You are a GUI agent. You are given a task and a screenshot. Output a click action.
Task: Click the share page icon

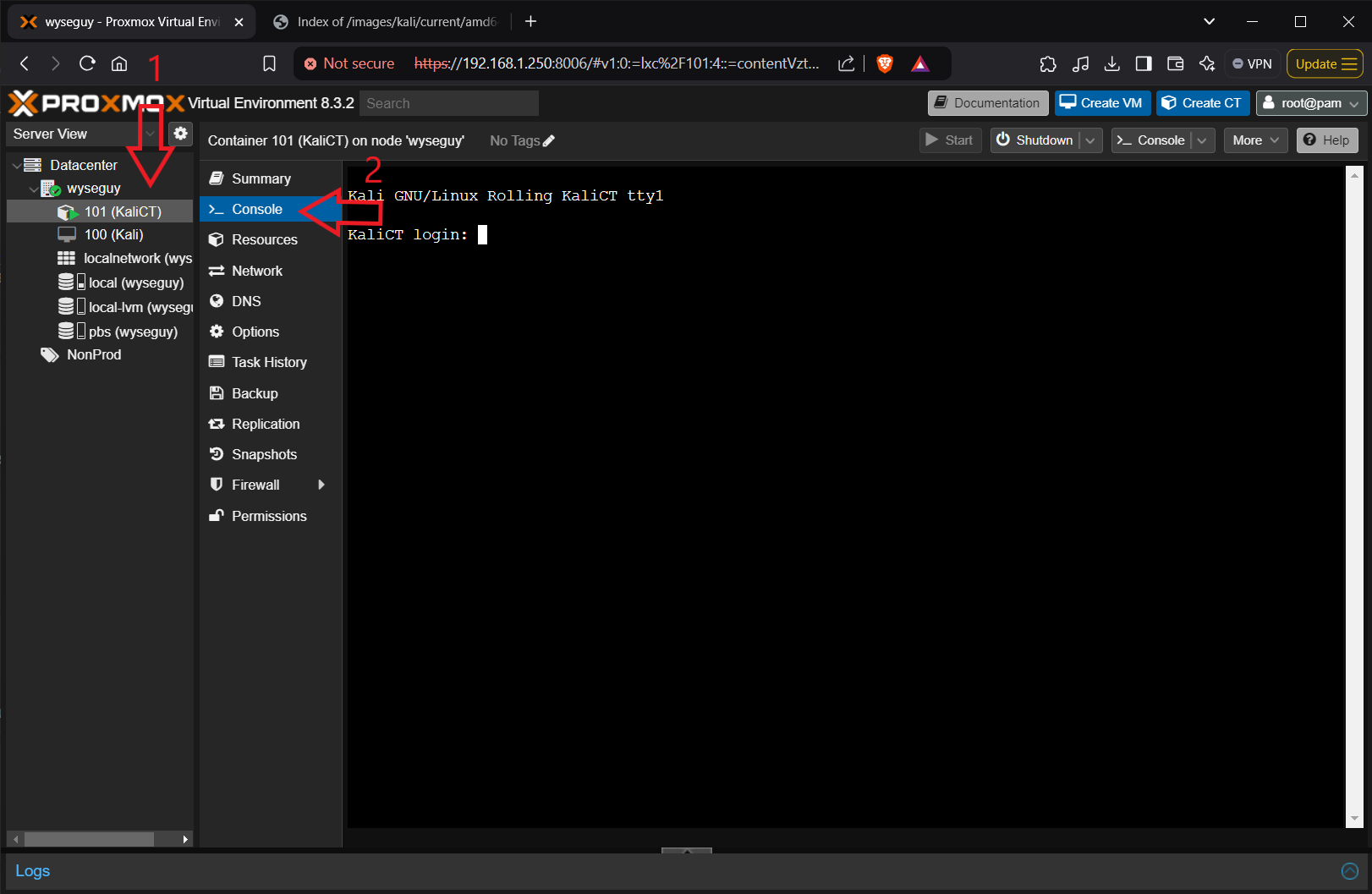pos(846,63)
